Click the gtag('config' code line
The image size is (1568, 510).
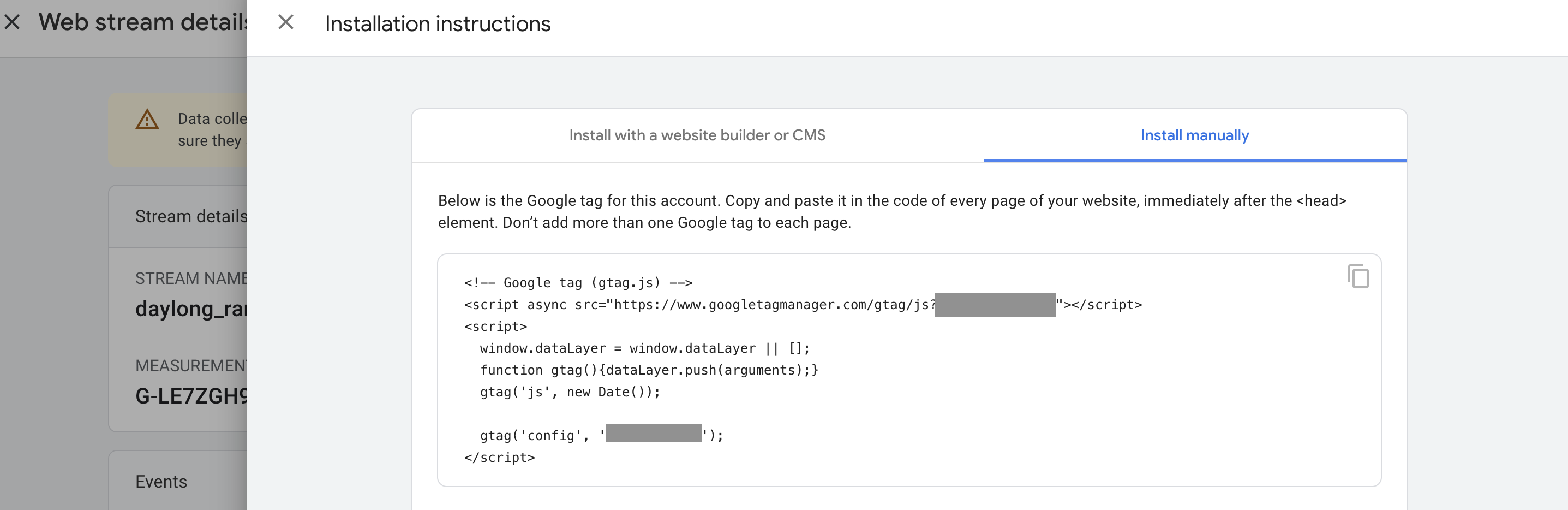tap(601, 435)
